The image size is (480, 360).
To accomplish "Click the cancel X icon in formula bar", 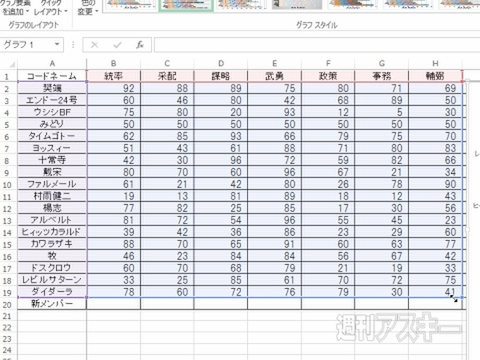I will click(x=95, y=45).
